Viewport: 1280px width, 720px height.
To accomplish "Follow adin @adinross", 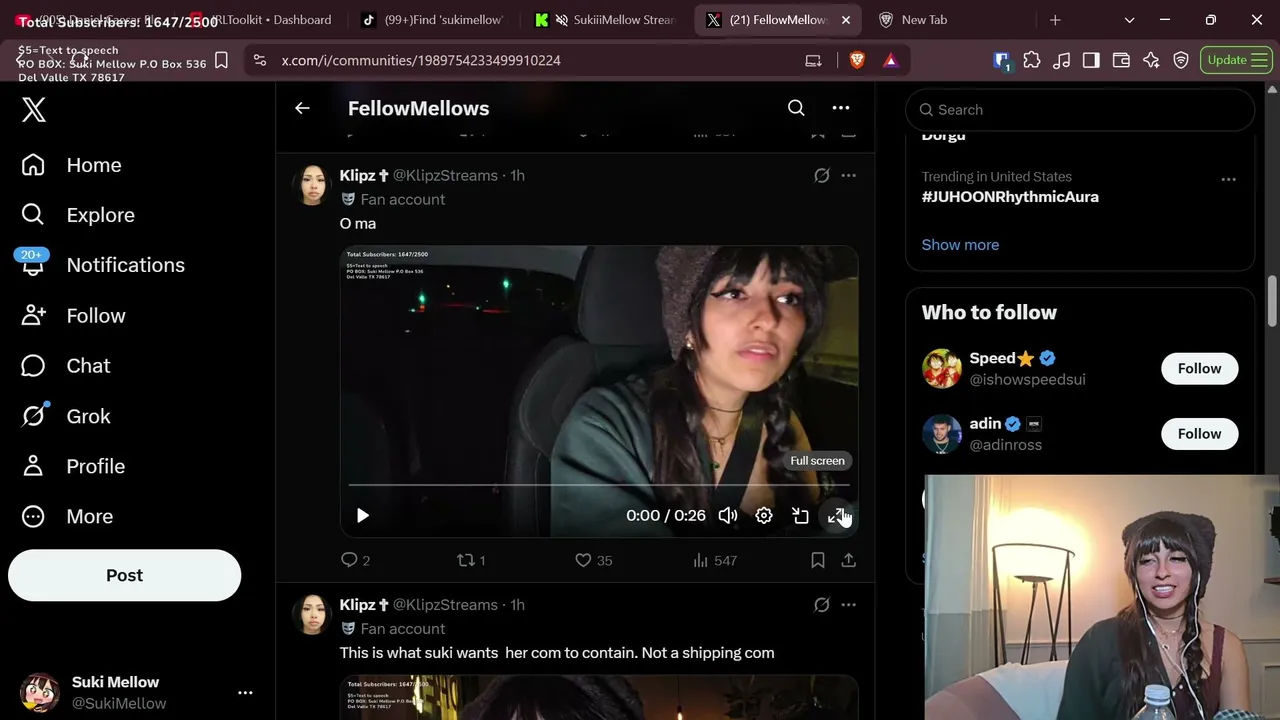I will 1199,434.
